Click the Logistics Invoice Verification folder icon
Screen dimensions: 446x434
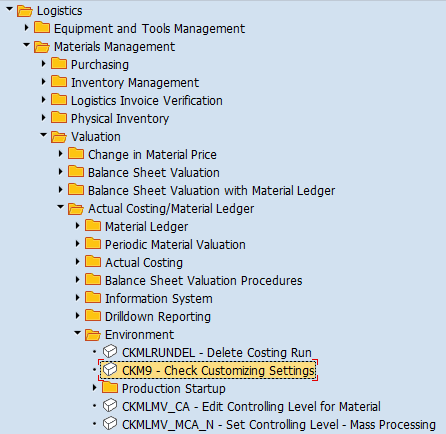(x=59, y=99)
